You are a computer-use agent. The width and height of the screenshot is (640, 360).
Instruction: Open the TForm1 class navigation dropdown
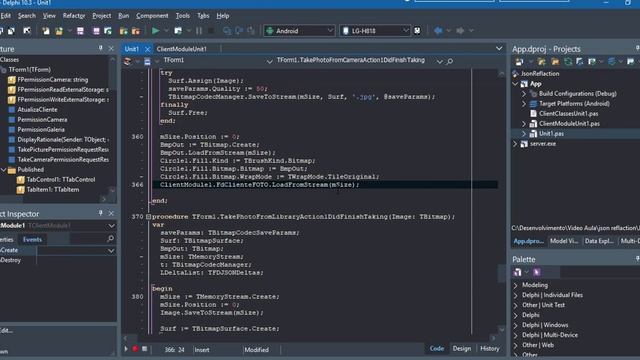tap(269, 61)
